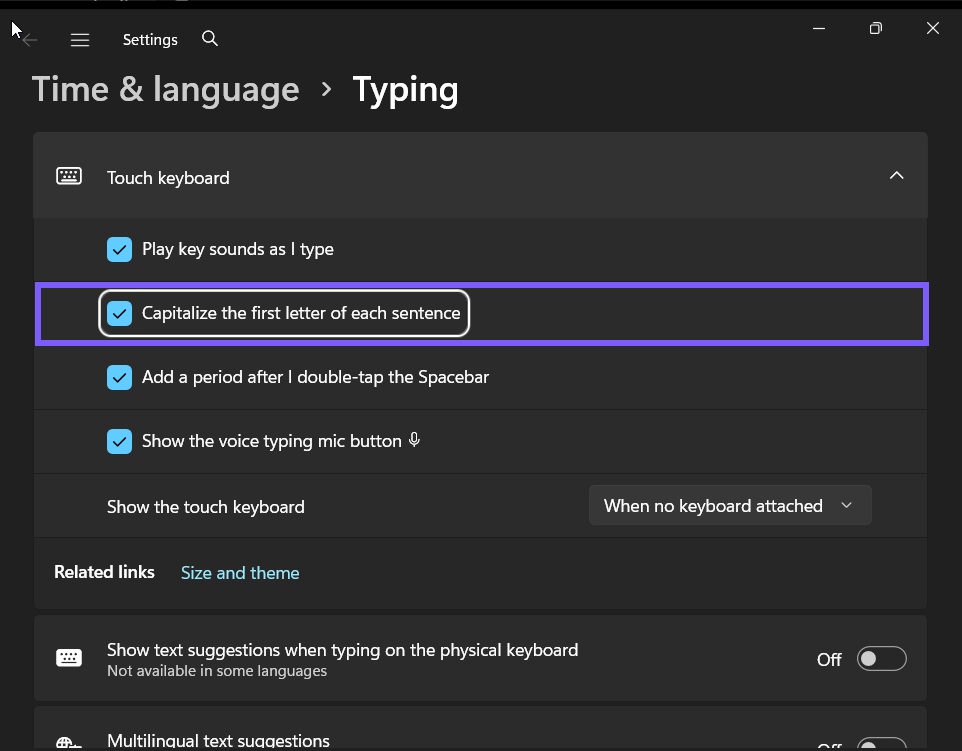The width and height of the screenshot is (962, 751).
Task: Click the Typing page heading
Action: (x=406, y=91)
